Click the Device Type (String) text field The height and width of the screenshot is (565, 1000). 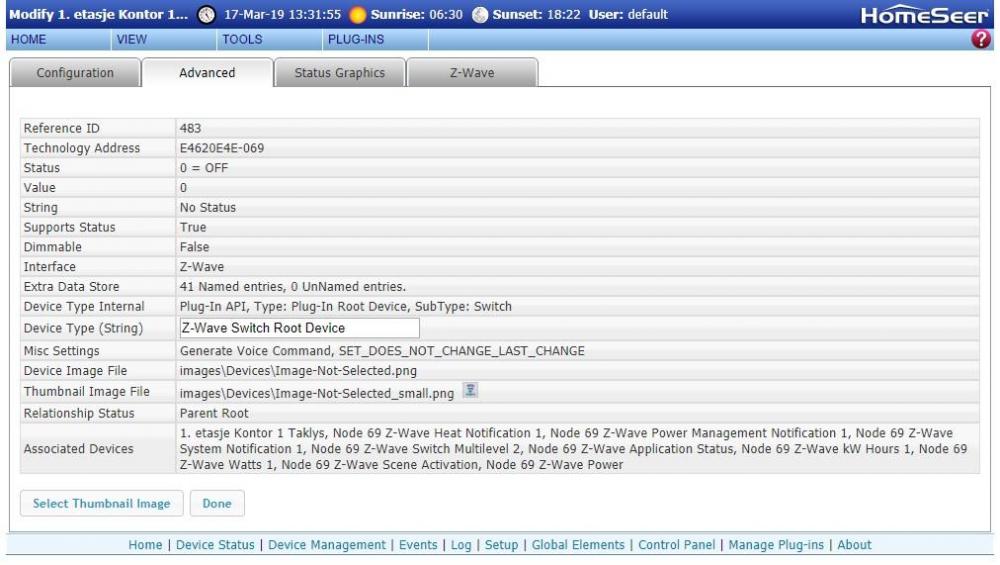click(x=297, y=327)
